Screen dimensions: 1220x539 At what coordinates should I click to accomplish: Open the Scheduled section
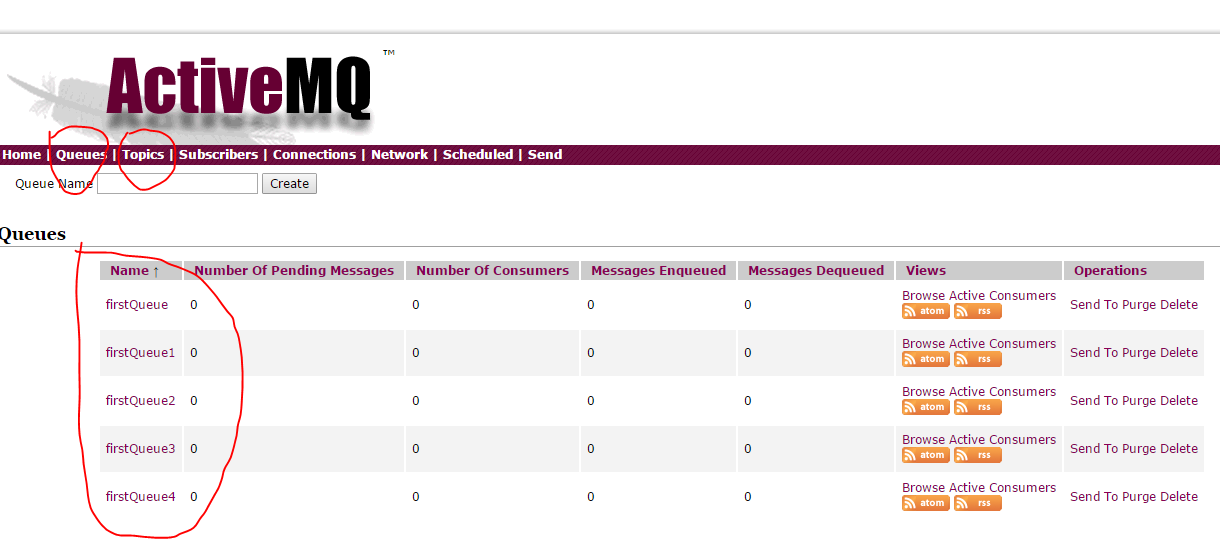click(478, 155)
